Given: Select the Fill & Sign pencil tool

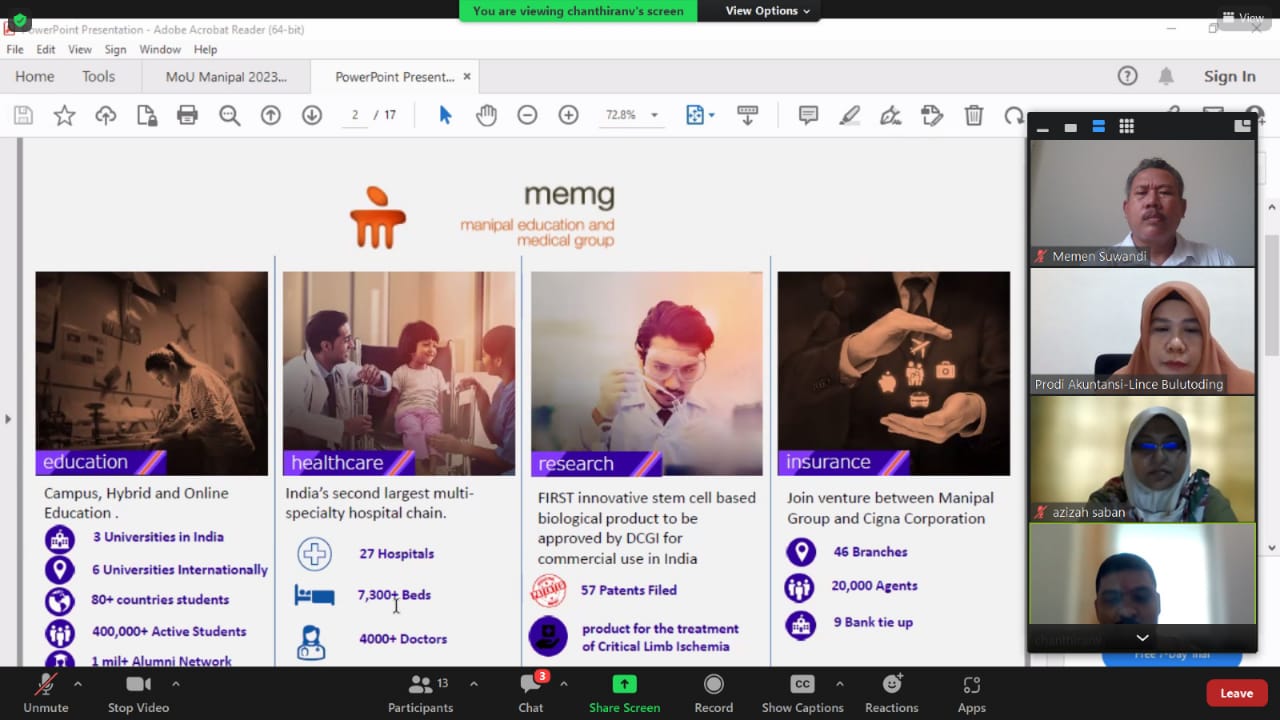Looking at the screenshot, I should (891, 115).
